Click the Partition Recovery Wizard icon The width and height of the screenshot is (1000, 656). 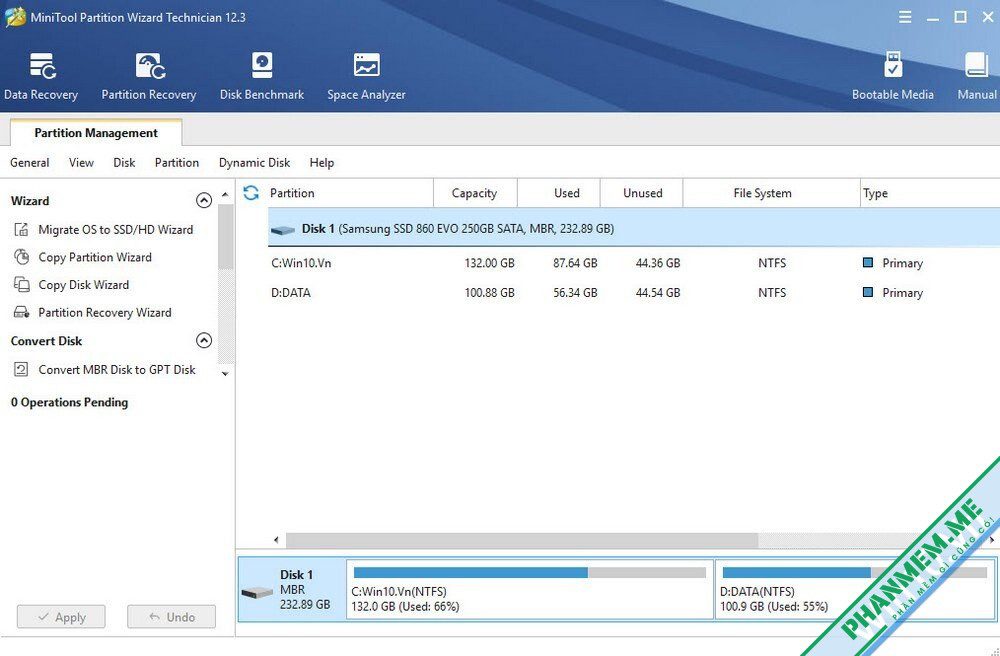pyautogui.click(x=22, y=312)
